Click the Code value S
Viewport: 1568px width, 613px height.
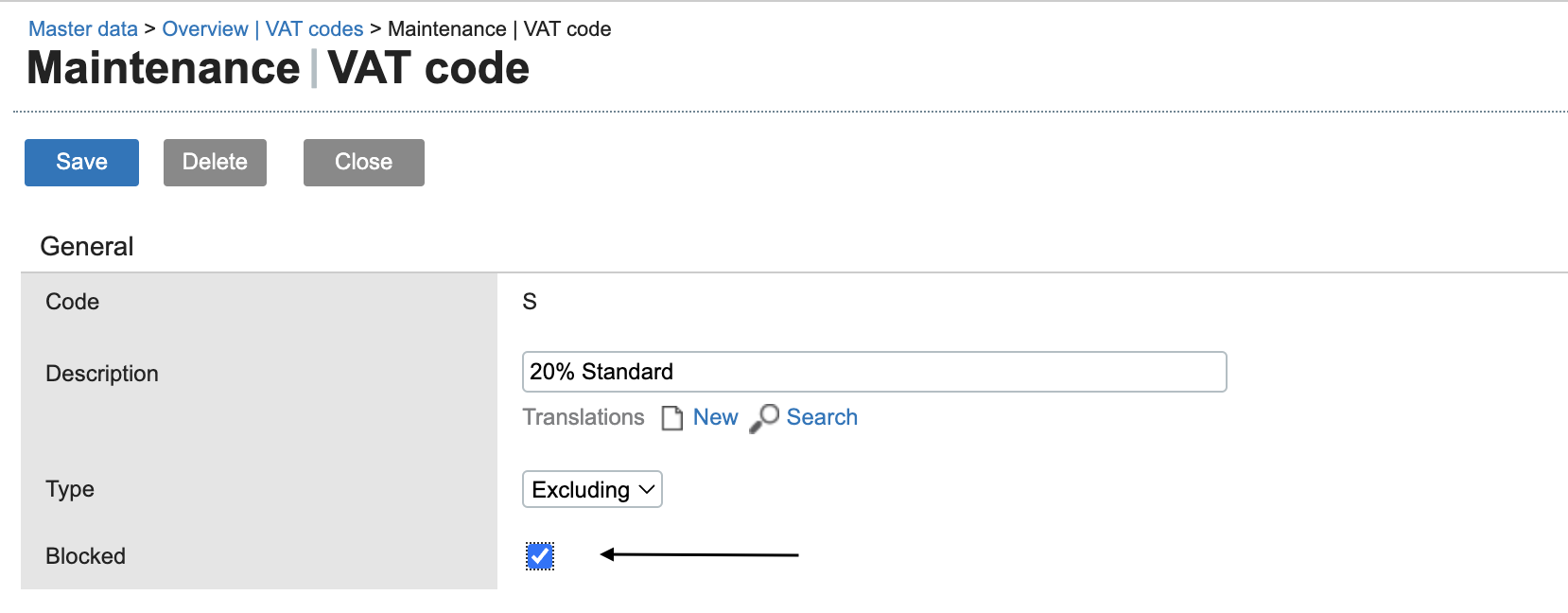pos(530,302)
